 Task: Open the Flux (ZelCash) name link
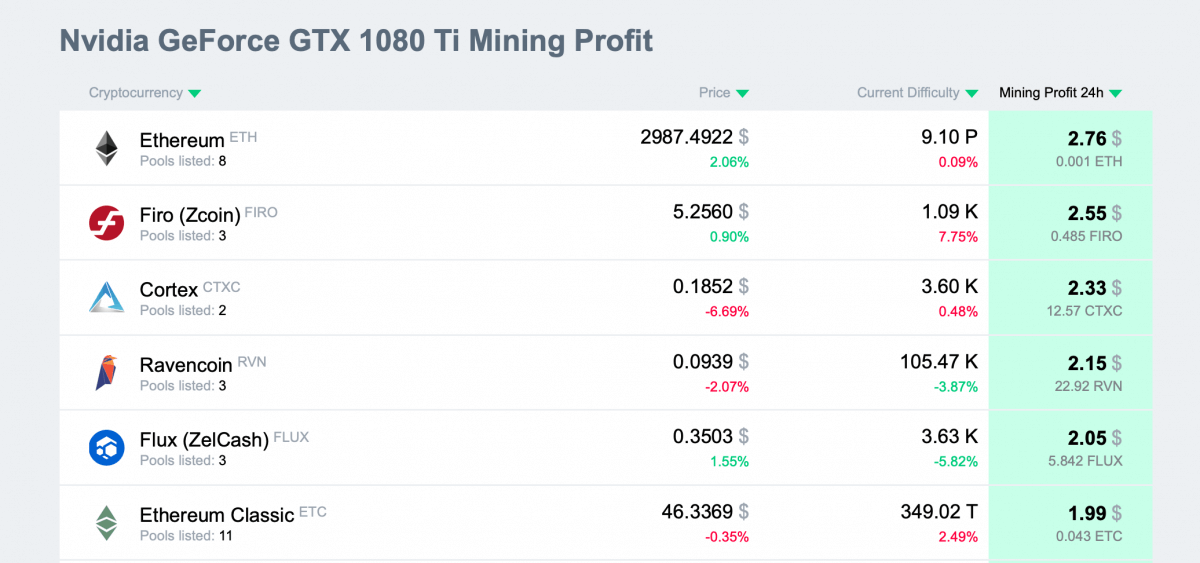(204, 440)
